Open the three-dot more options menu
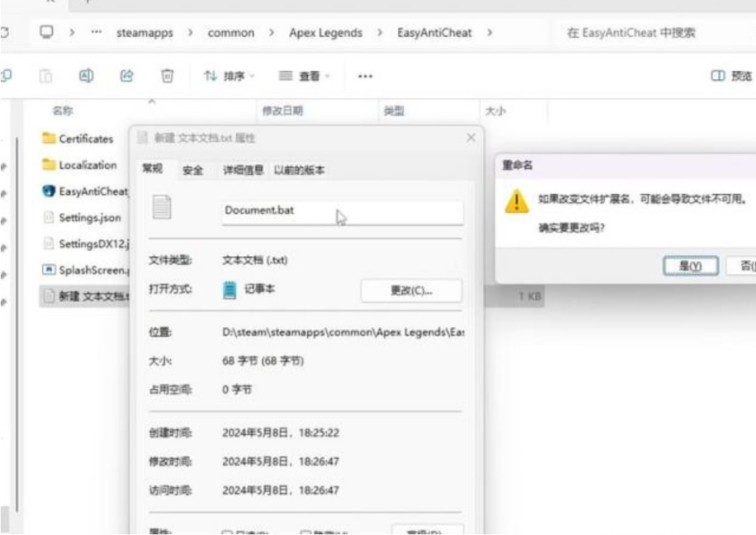756x535 pixels. 365,76
